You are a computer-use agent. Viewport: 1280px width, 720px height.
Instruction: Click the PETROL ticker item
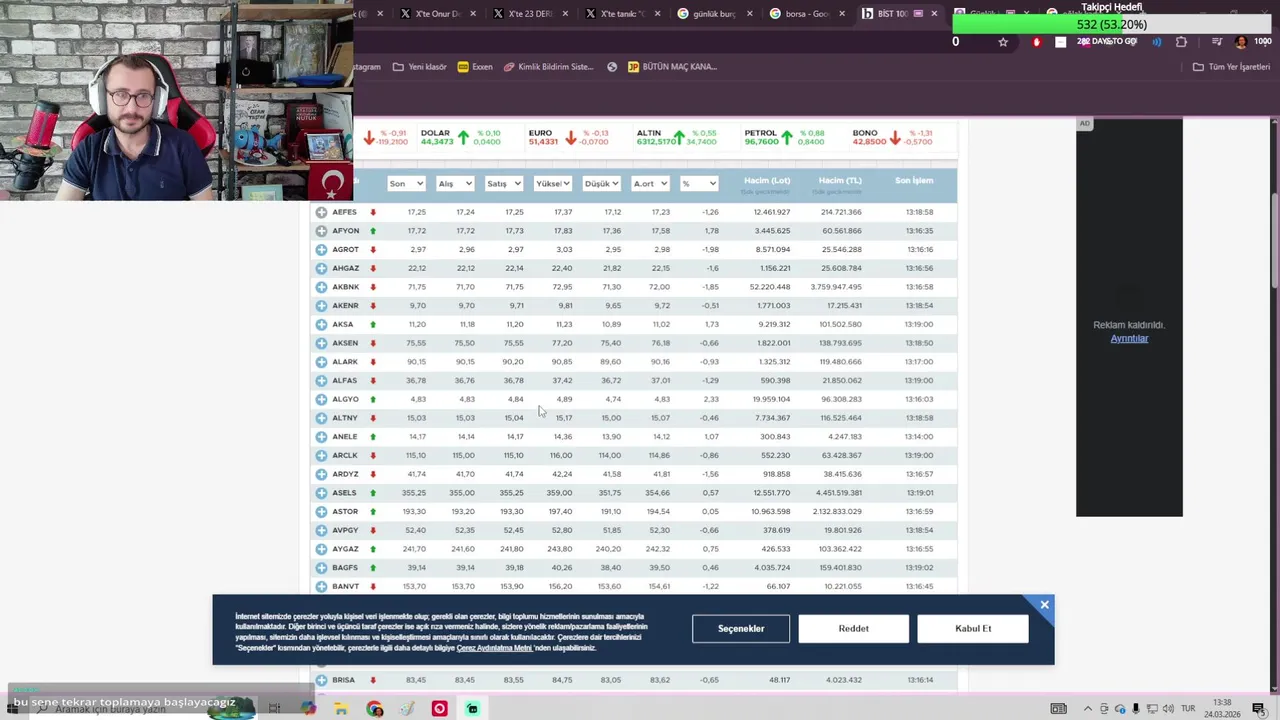(785, 137)
